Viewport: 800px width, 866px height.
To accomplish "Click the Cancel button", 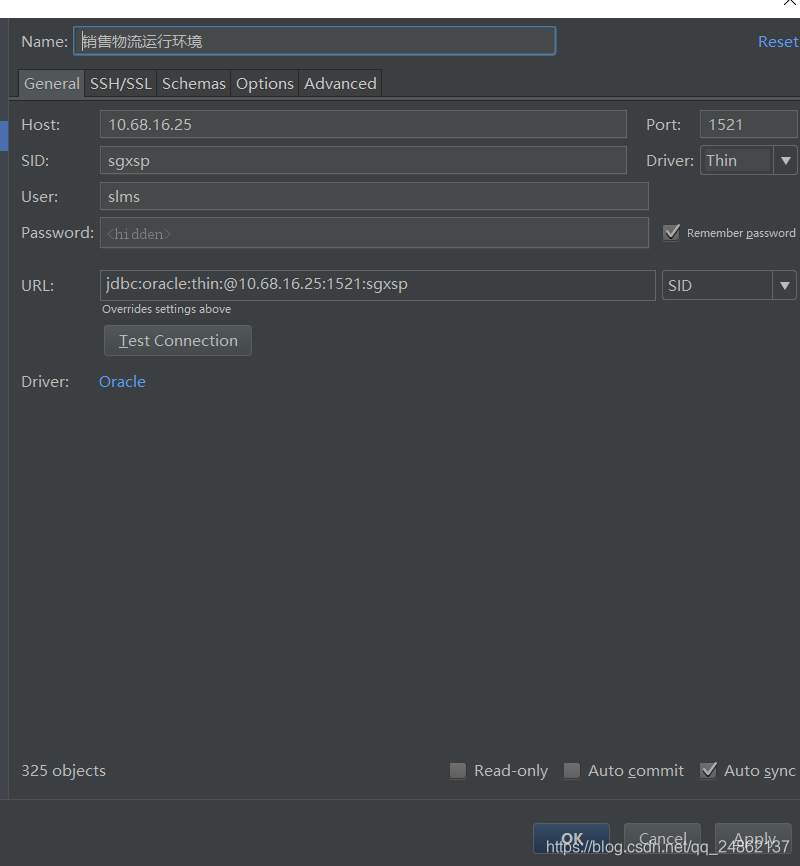I will tap(662, 838).
